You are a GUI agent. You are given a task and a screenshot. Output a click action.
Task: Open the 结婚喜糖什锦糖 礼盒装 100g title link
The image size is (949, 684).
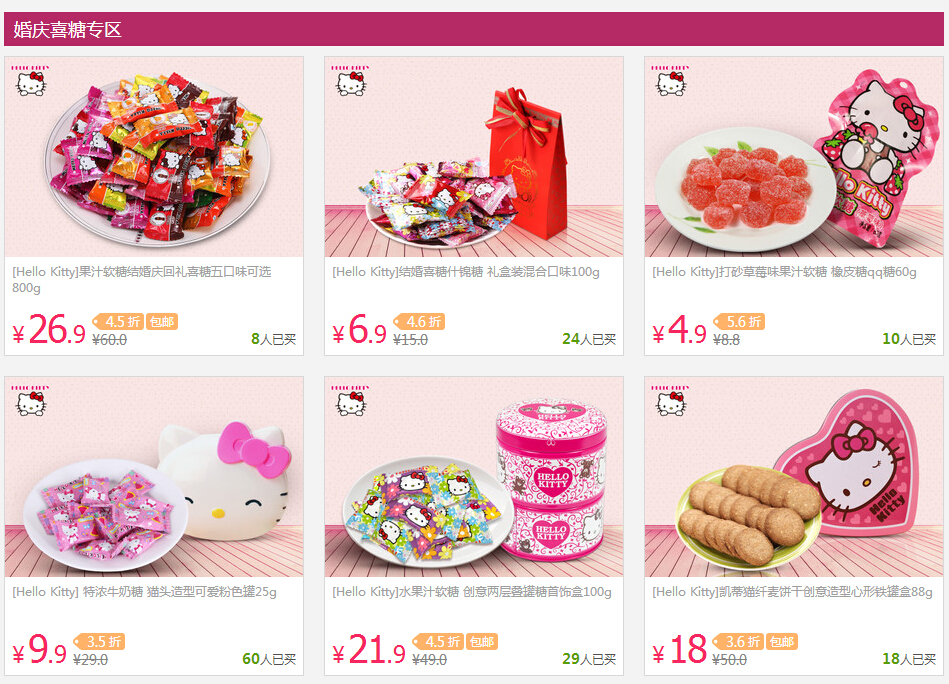coord(466,272)
